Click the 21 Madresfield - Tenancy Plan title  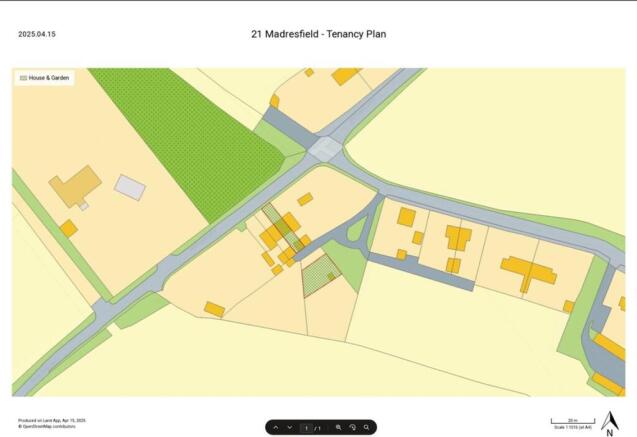point(318,34)
